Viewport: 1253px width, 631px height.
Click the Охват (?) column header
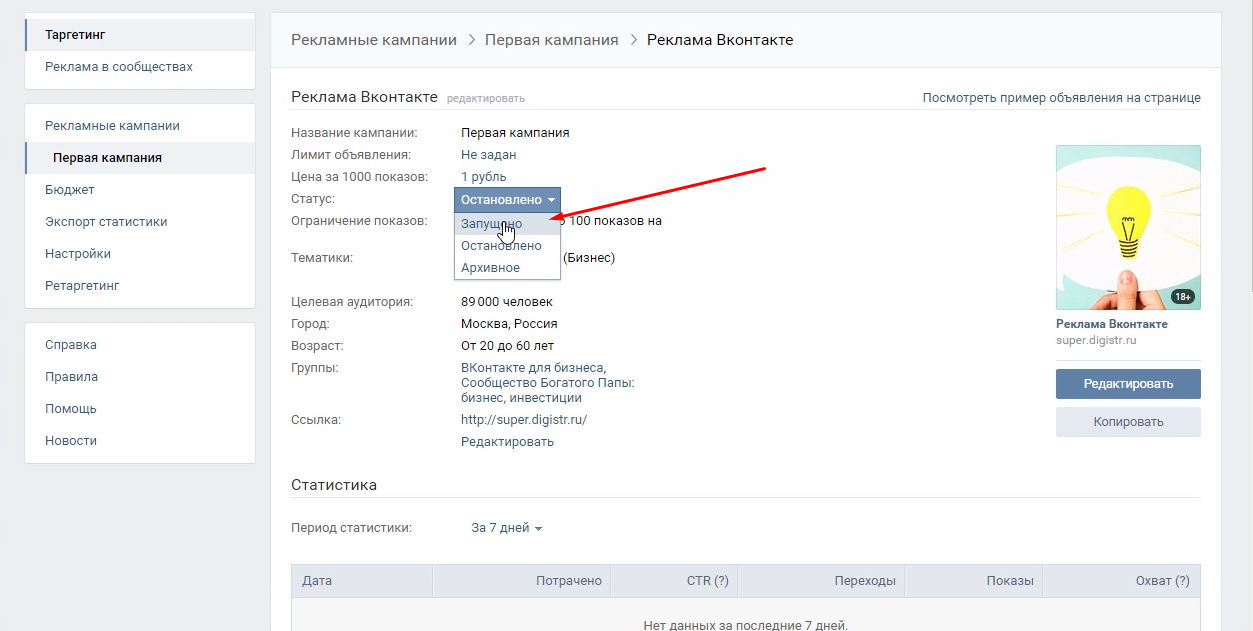(1122, 581)
